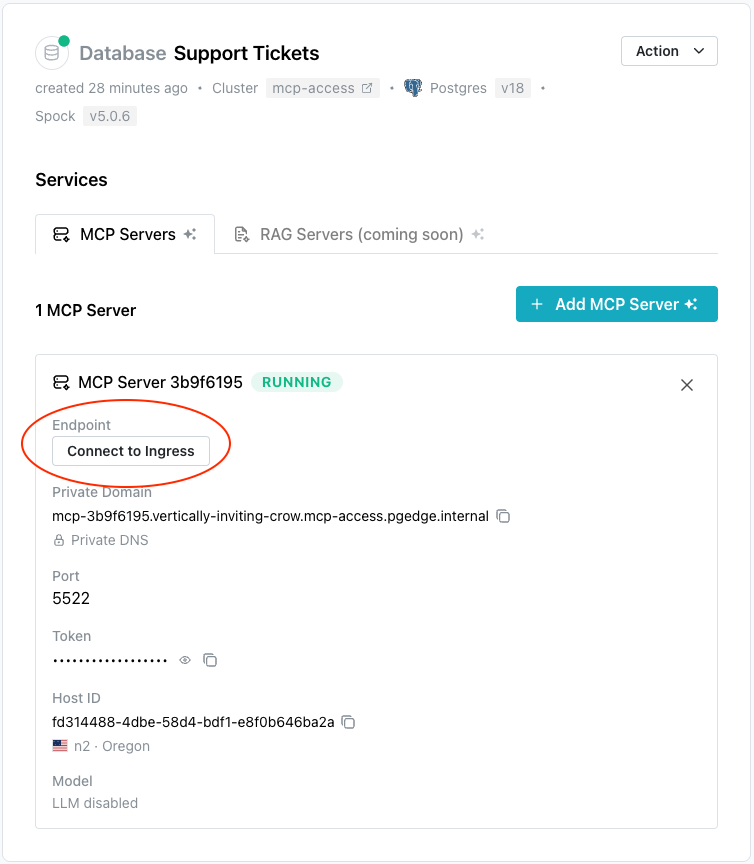
Task: Click the database avatar icon in the header
Action: point(50,52)
